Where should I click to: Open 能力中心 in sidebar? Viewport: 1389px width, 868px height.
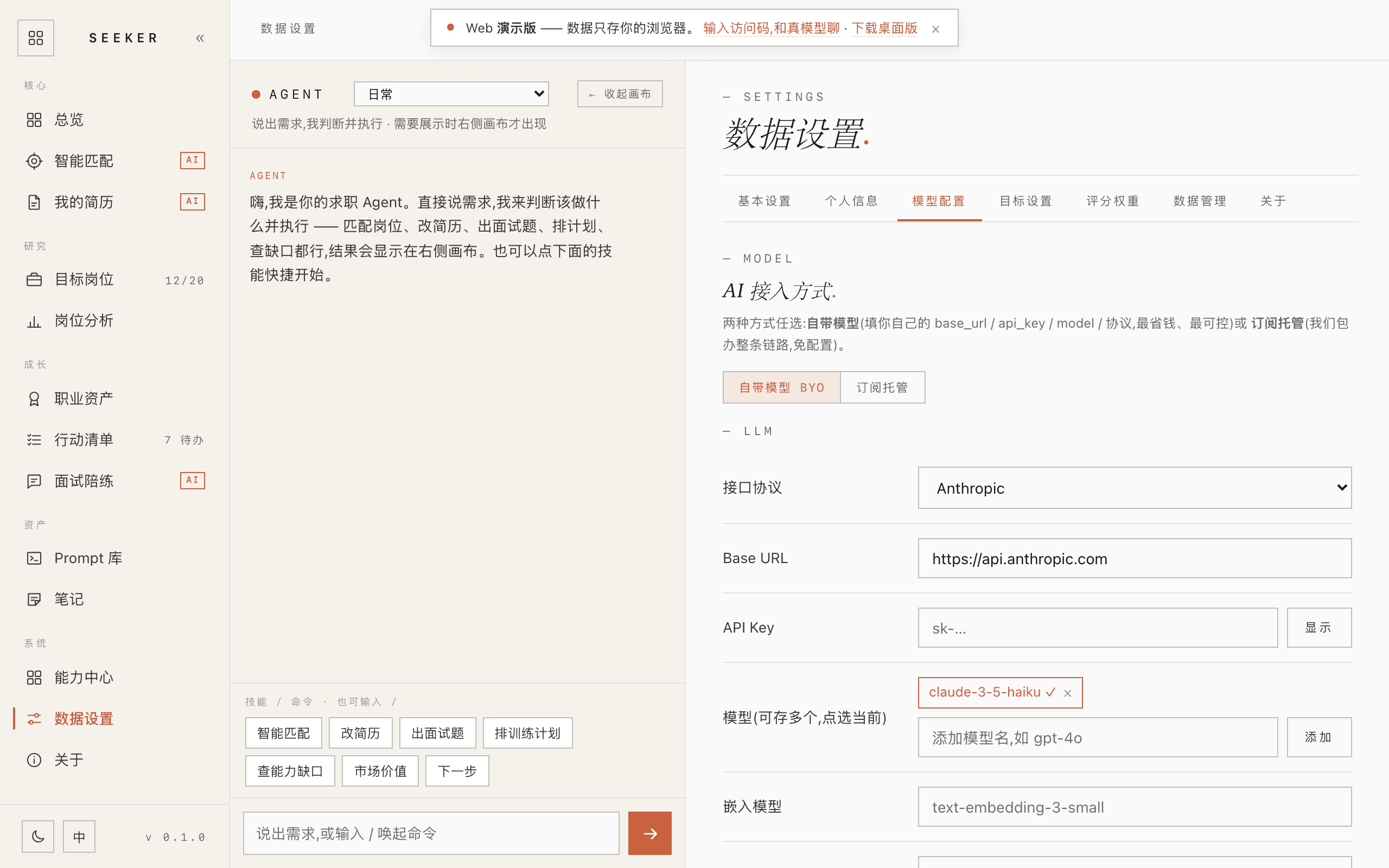click(x=115, y=678)
